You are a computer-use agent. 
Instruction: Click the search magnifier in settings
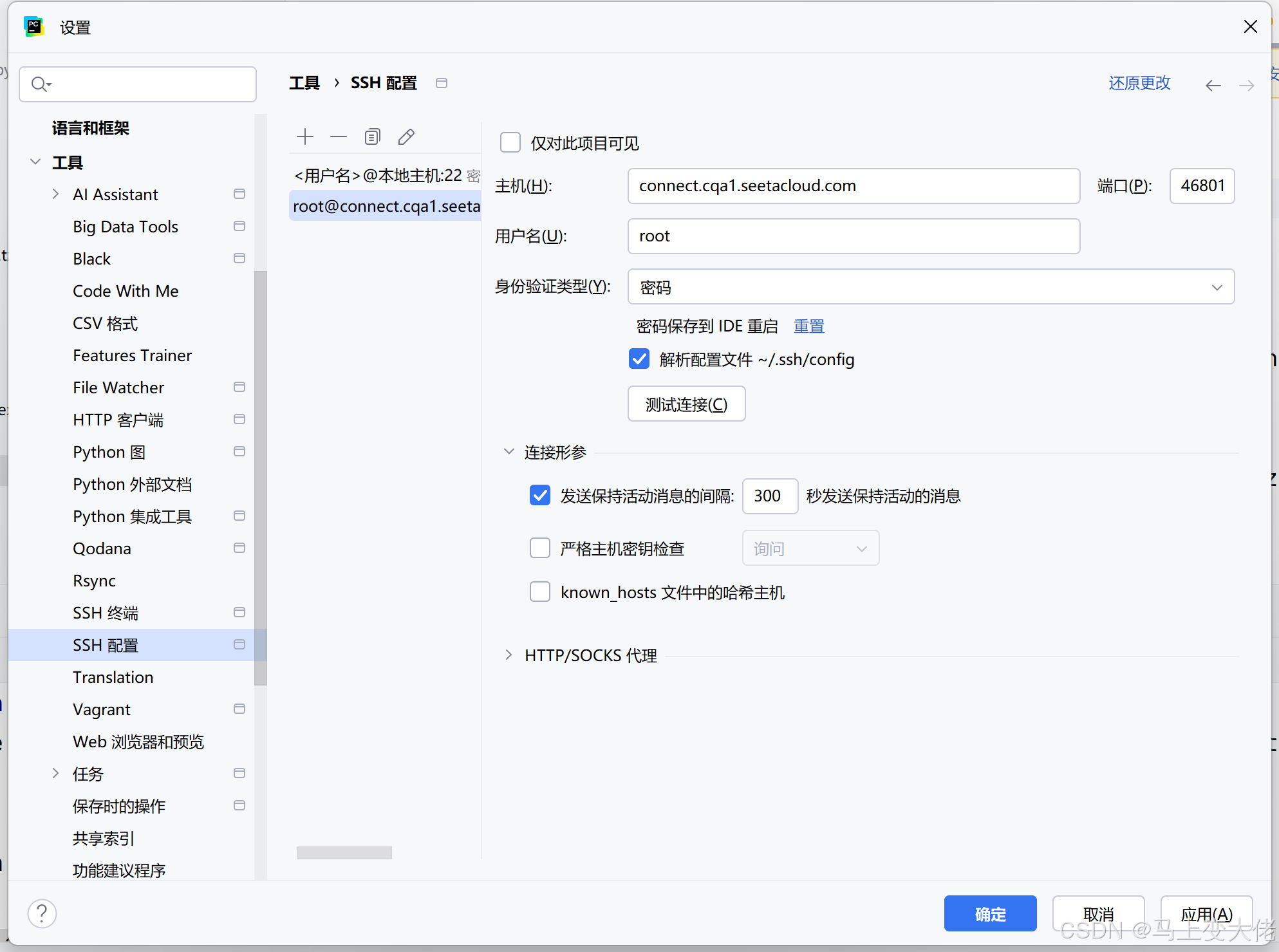point(40,84)
